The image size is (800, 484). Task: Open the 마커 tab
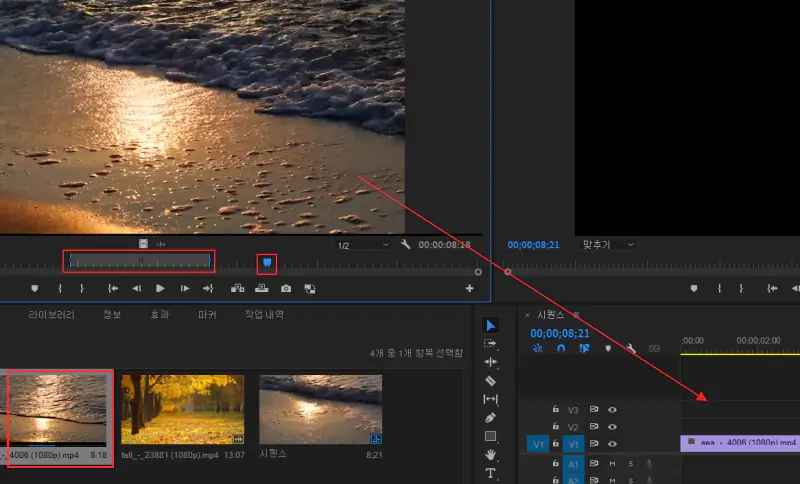pyautogui.click(x=207, y=314)
